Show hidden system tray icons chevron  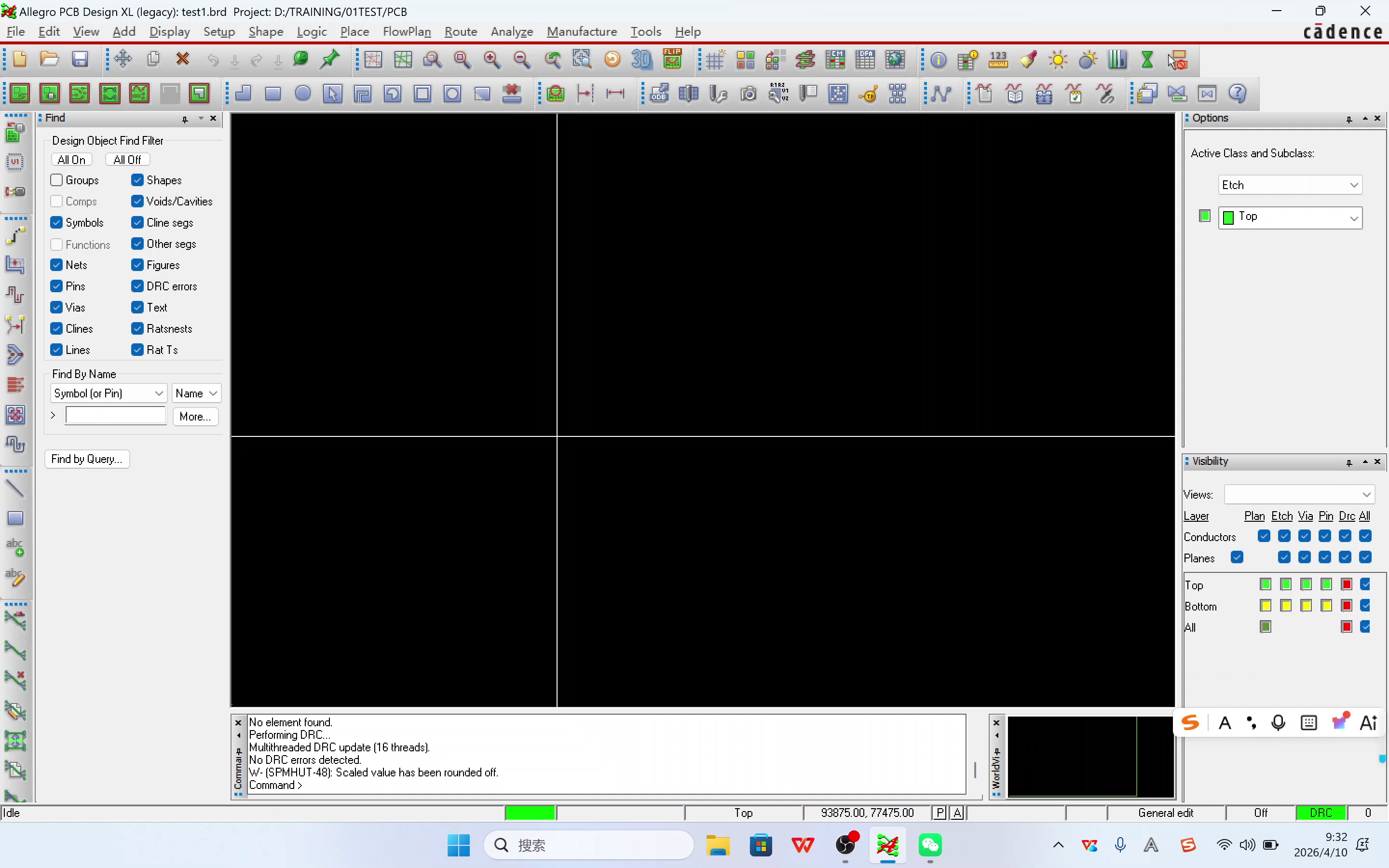[x=1059, y=844]
